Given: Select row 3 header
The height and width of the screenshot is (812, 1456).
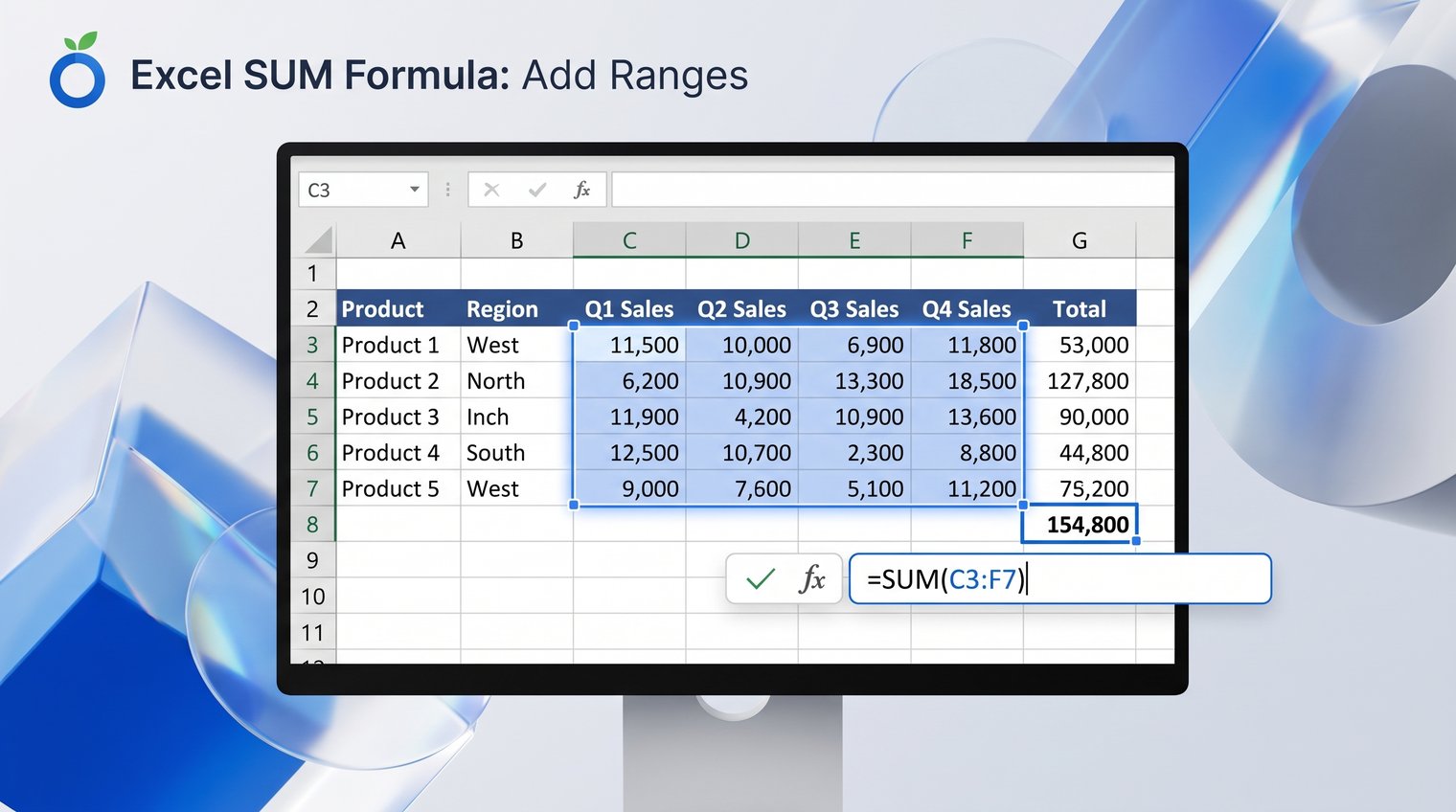Looking at the screenshot, I should [313, 345].
